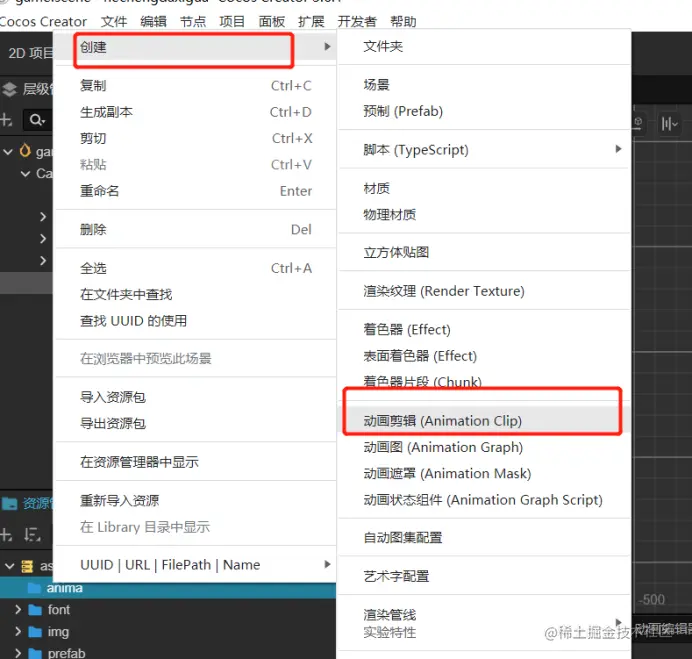Choose 全选 from the context menu

pyautogui.click(x=196, y=268)
